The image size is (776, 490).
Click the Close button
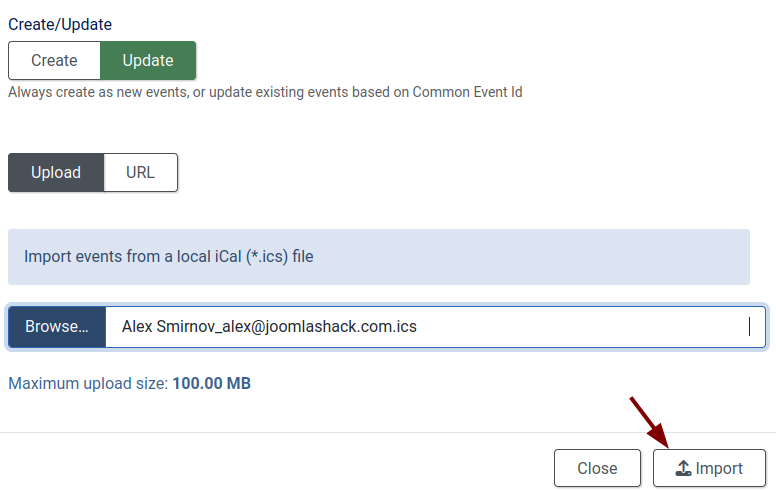coord(597,468)
